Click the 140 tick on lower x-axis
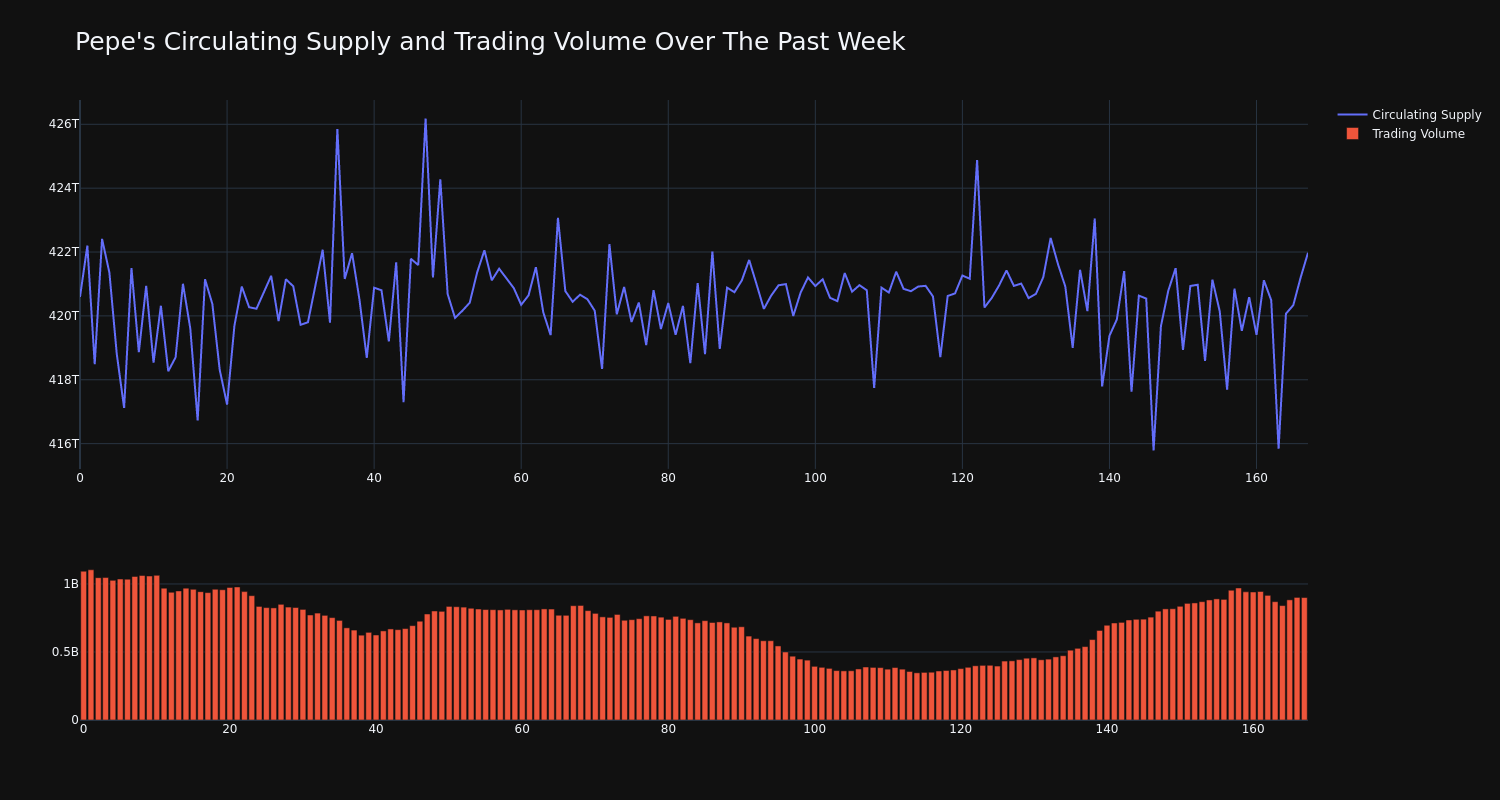The width and height of the screenshot is (1500, 800). click(1107, 729)
